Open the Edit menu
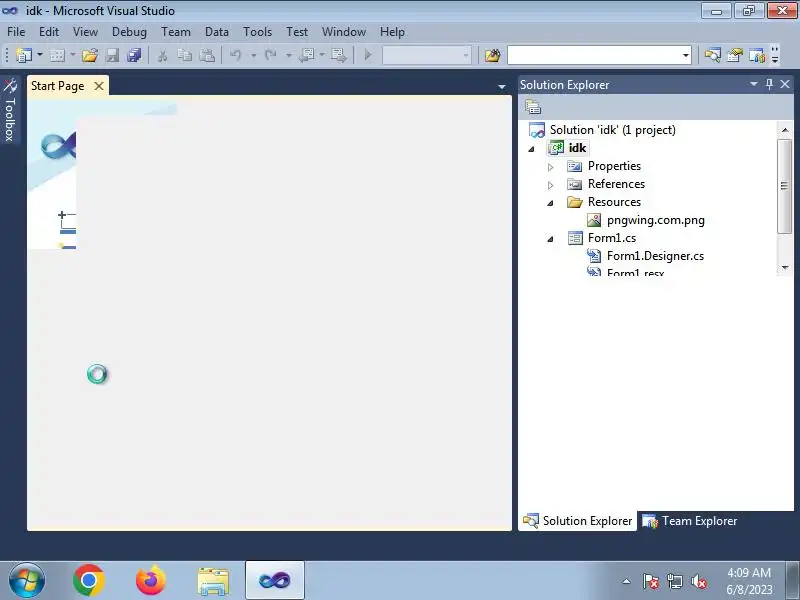Viewport: 800px width, 600px height. tap(49, 32)
